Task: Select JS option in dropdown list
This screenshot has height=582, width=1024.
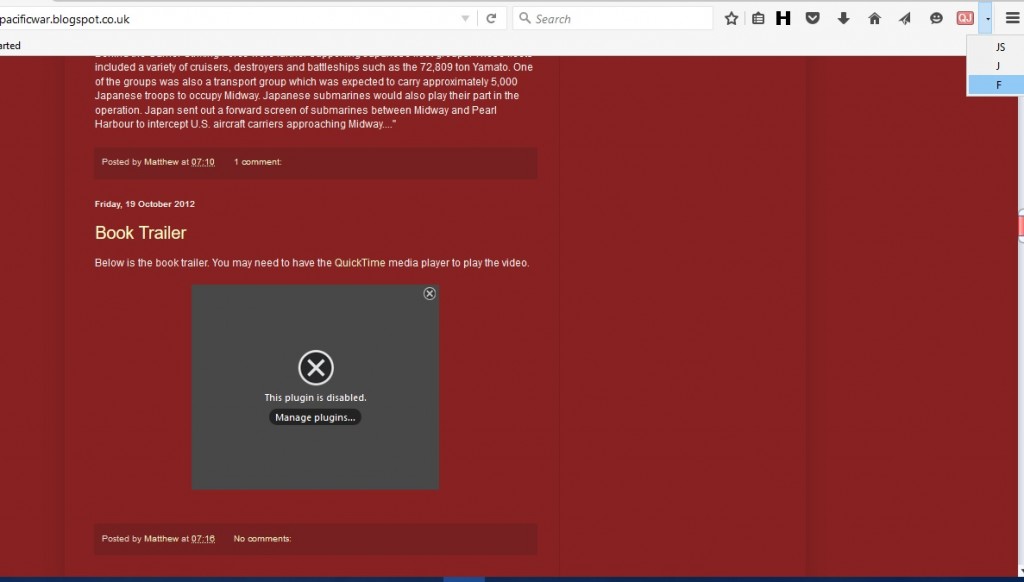Action: (x=1000, y=47)
